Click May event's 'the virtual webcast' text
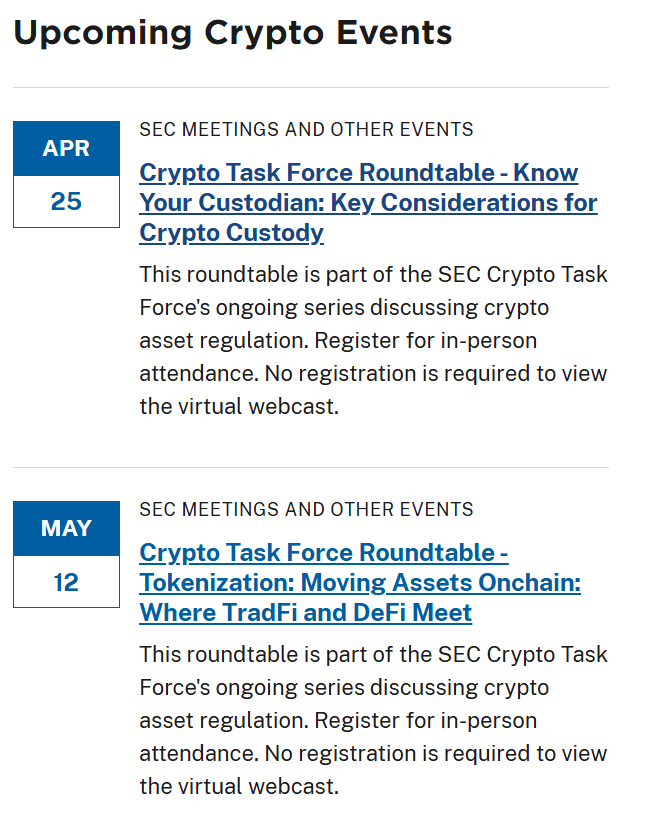The height and width of the screenshot is (835, 647). (x=240, y=787)
